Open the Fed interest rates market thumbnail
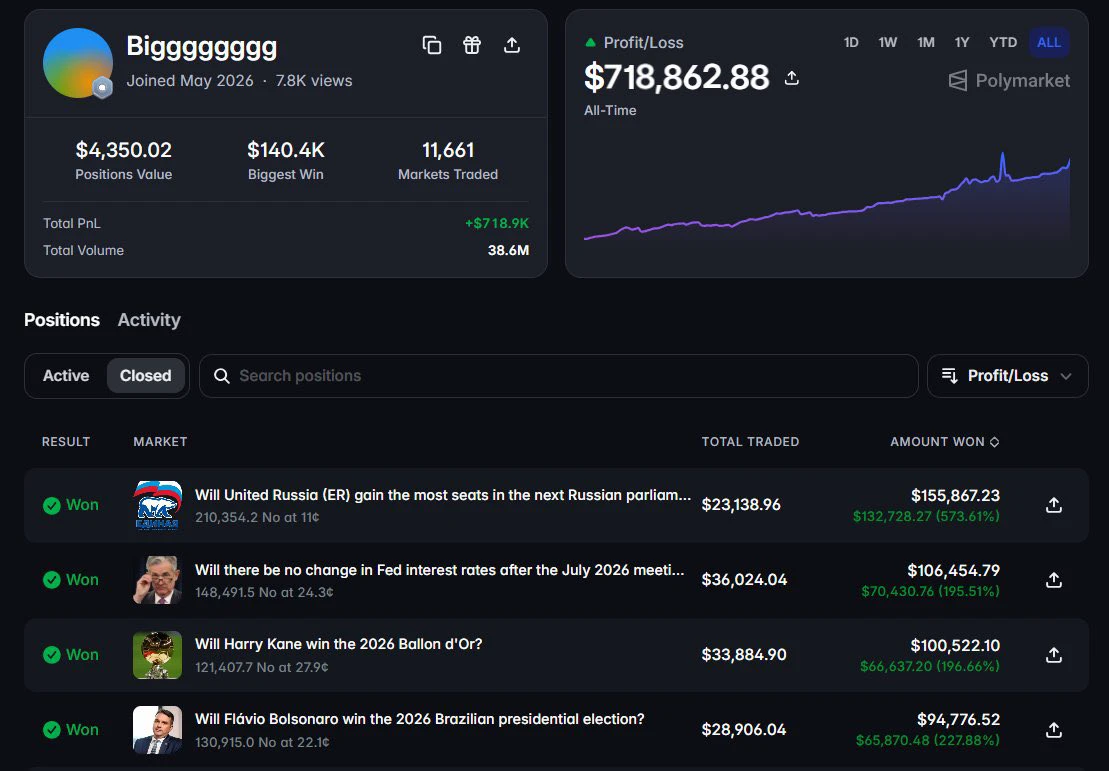1109x771 pixels. point(158,580)
